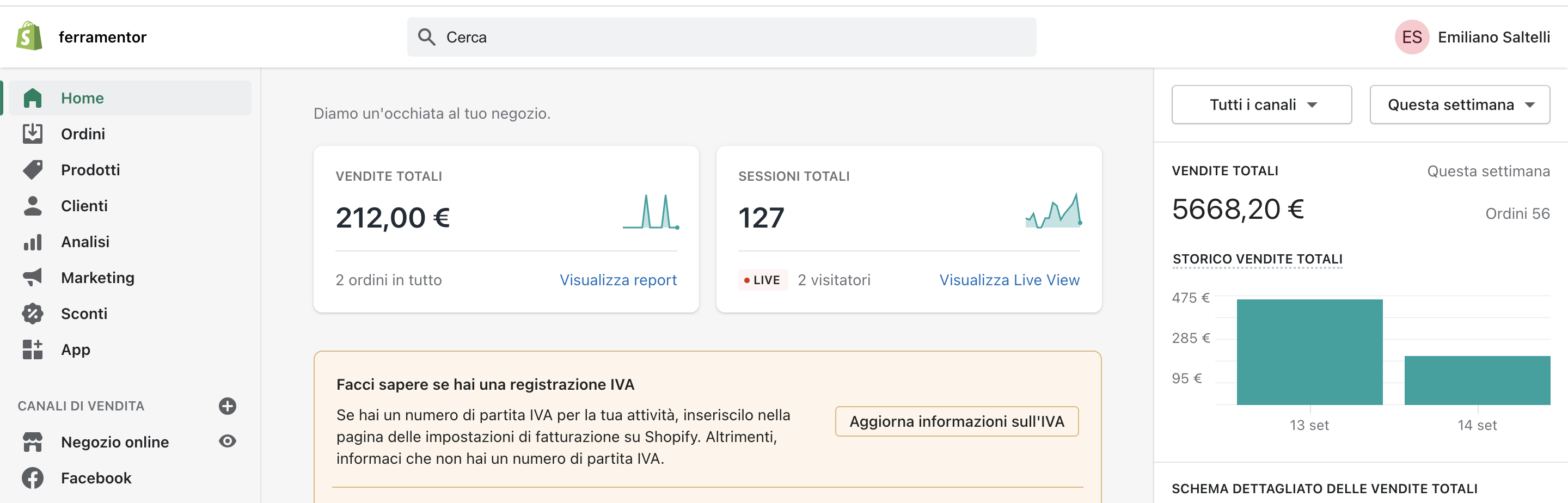Click the Prodotti tag icon
Screen dimensions: 1568x503
click(x=32, y=170)
